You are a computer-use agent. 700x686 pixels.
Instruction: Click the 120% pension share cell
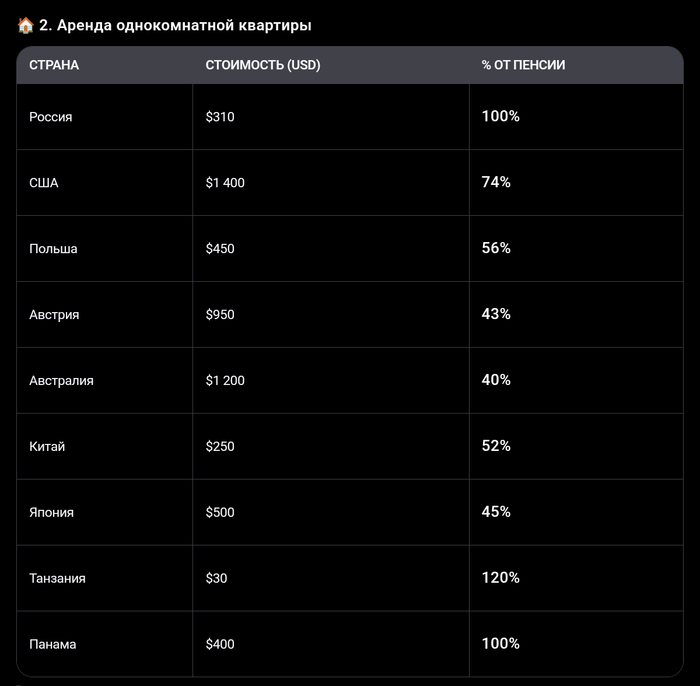pos(500,578)
